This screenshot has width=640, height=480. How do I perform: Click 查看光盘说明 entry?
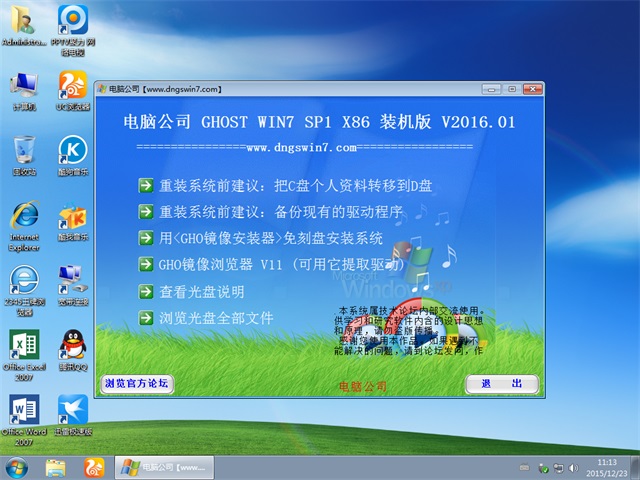click(201, 292)
